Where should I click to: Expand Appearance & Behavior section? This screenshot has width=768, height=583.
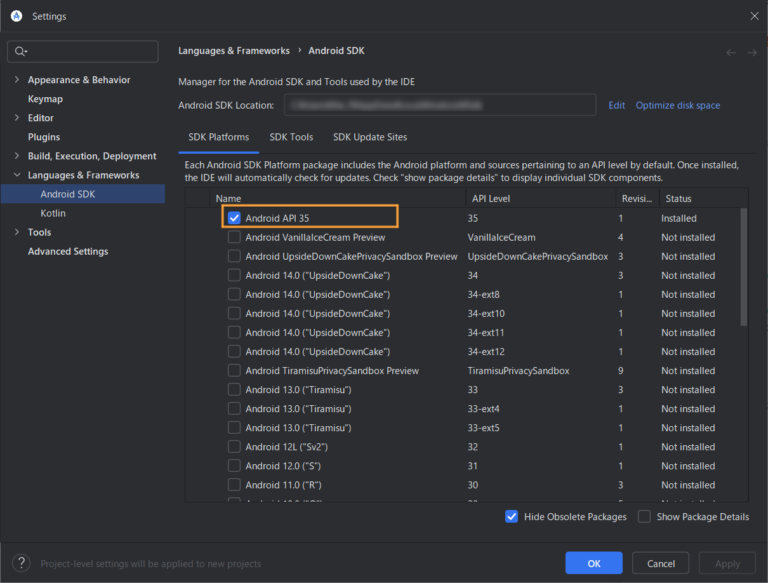[17, 80]
